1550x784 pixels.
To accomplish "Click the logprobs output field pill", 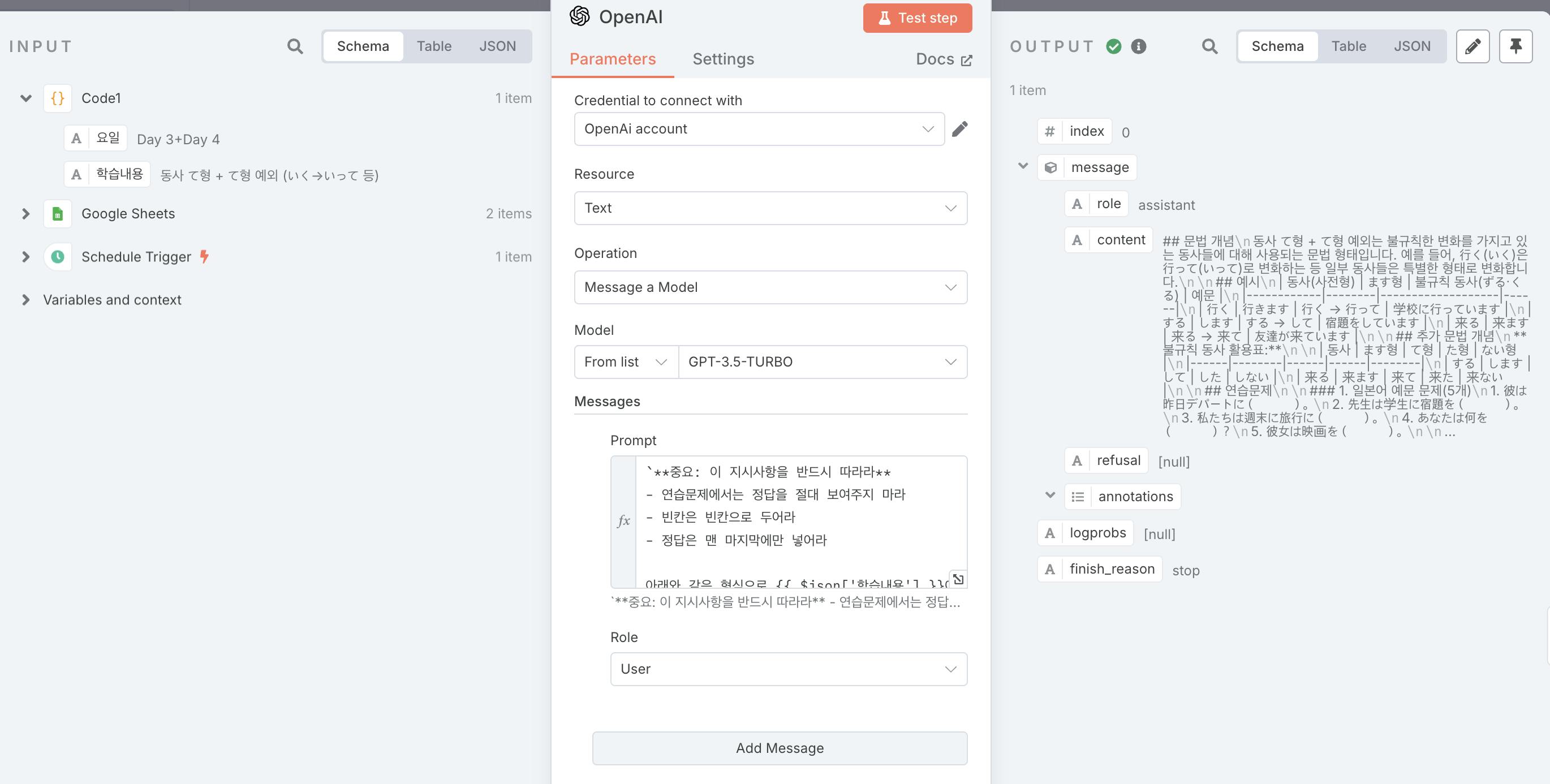I will pos(1086,533).
